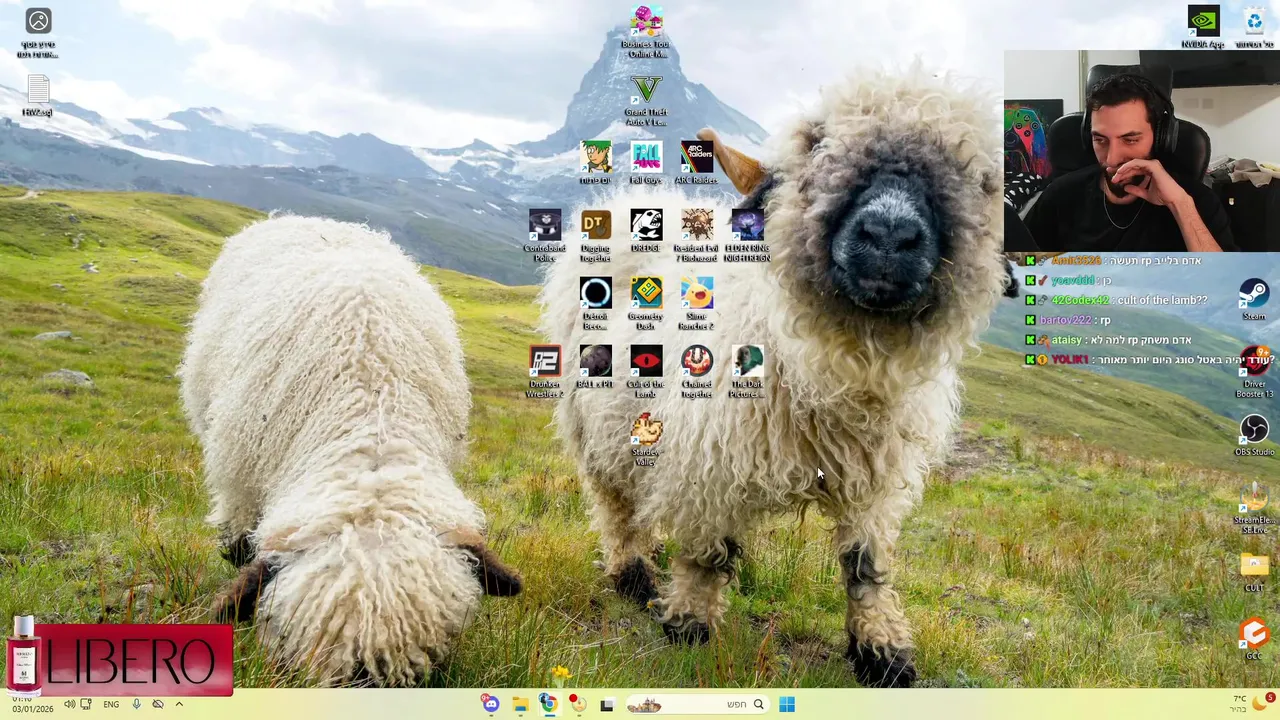Viewport: 1280px width, 720px height.
Task: Open the Recycle Bin
Action: point(1254,27)
